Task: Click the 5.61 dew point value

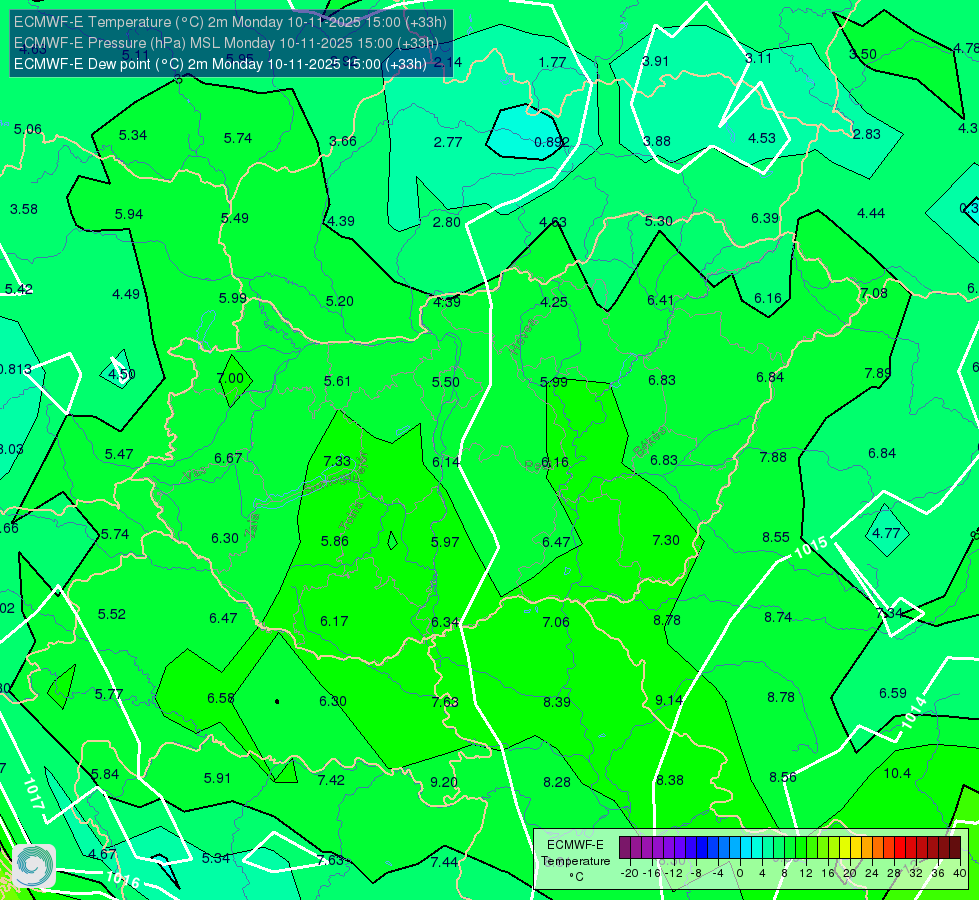Action: point(337,381)
